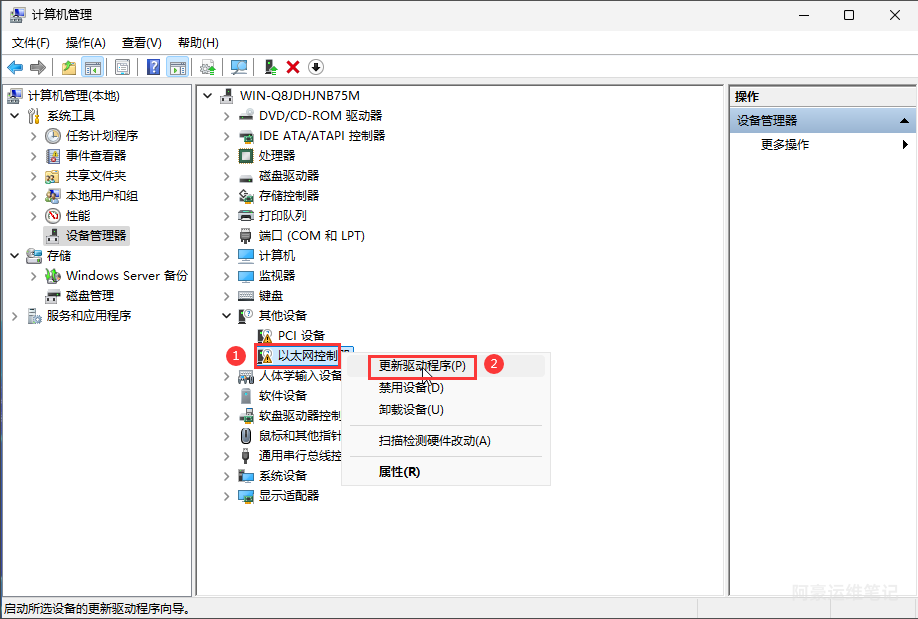The width and height of the screenshot is (918, 619).
Task: Expand the DVD/CD-ROM 驱动器 node
Action: pyautogui.click(x=227, y=116)
